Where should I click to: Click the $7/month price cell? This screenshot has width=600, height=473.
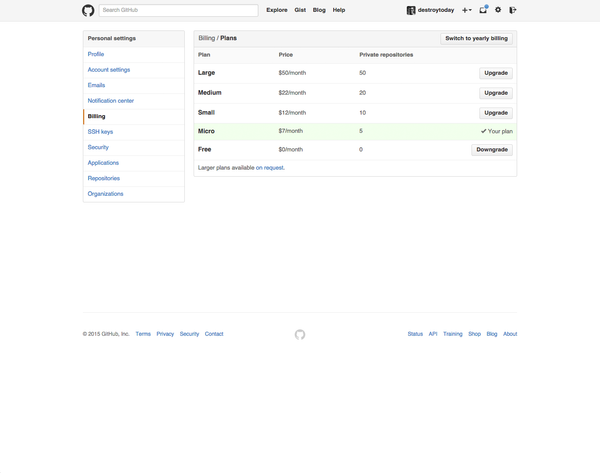291,131
